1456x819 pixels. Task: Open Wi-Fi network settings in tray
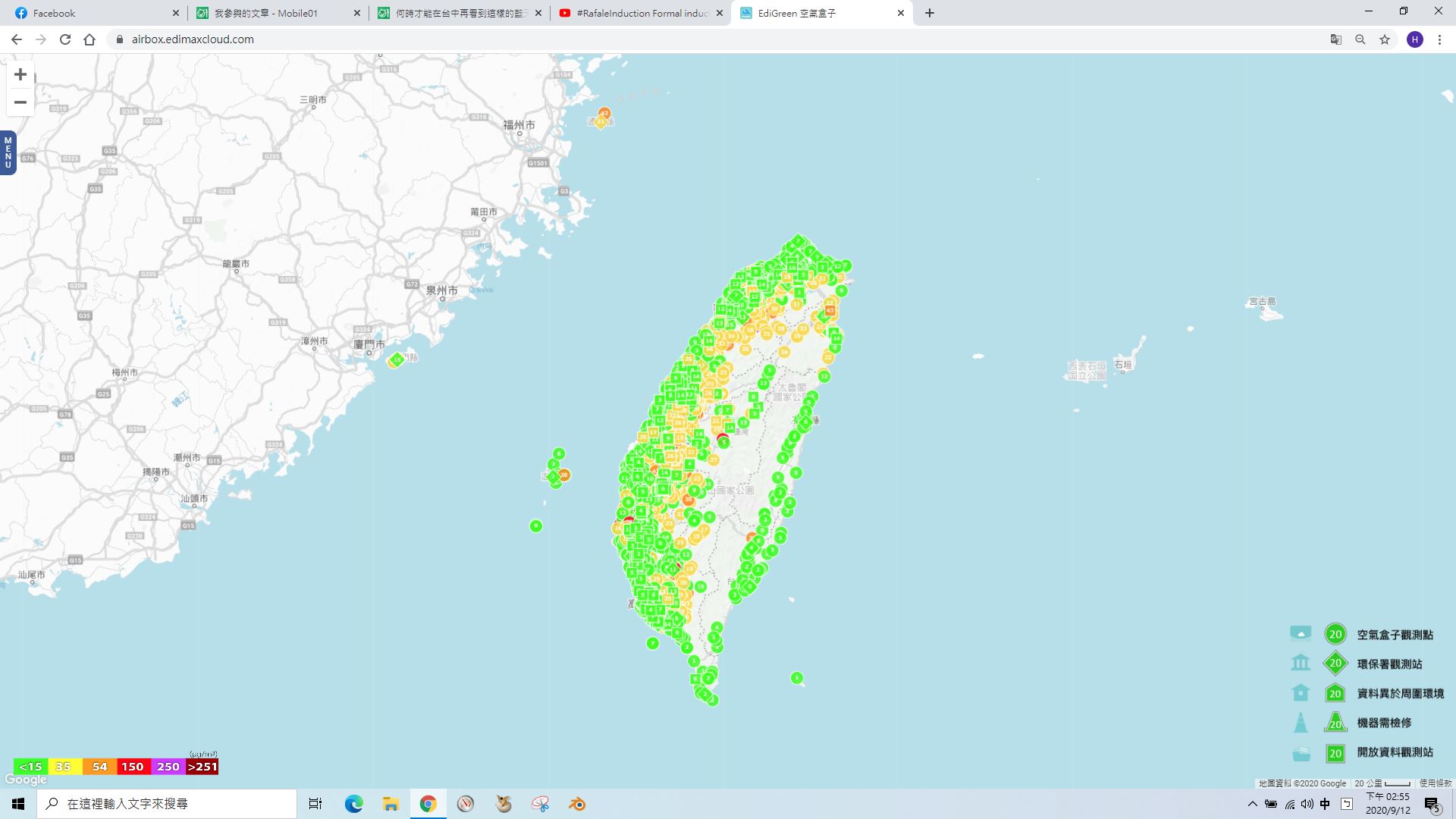pyautogui.click(x=1289, y=804)
